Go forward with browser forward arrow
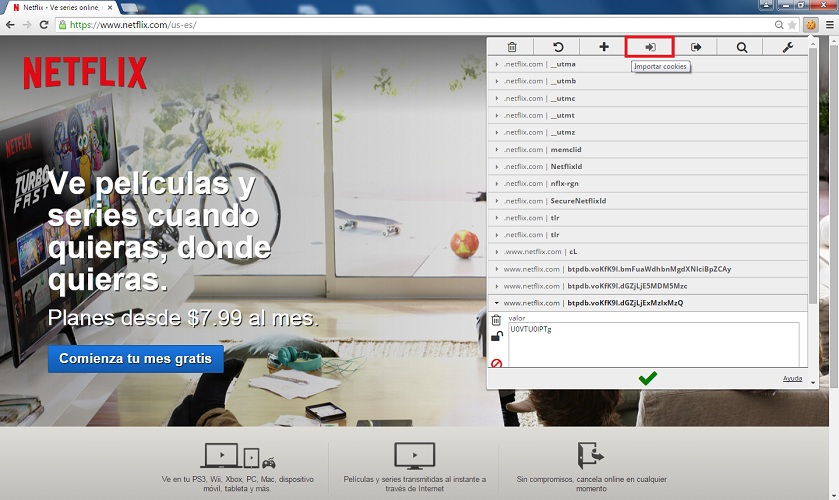Viewport: 839px width, 500px height. point(27,25)
